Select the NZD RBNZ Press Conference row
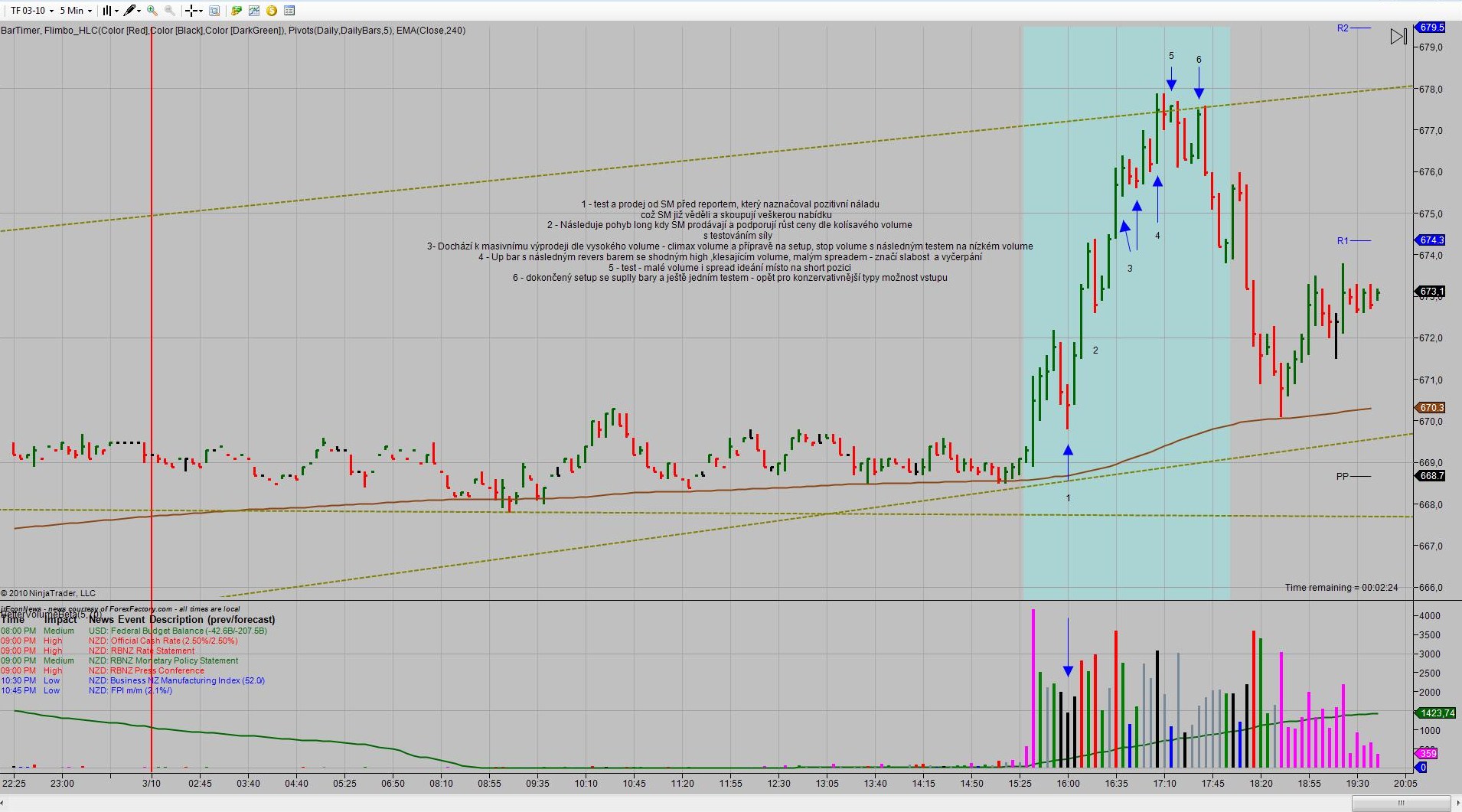Screen dimensions: 1462x812 coord(103,670)
